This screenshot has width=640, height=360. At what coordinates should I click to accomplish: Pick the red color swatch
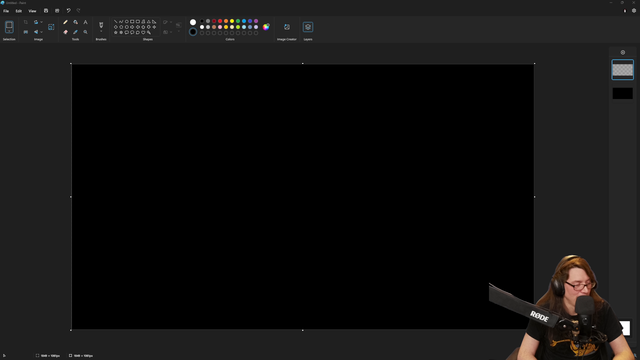[220, 21]
